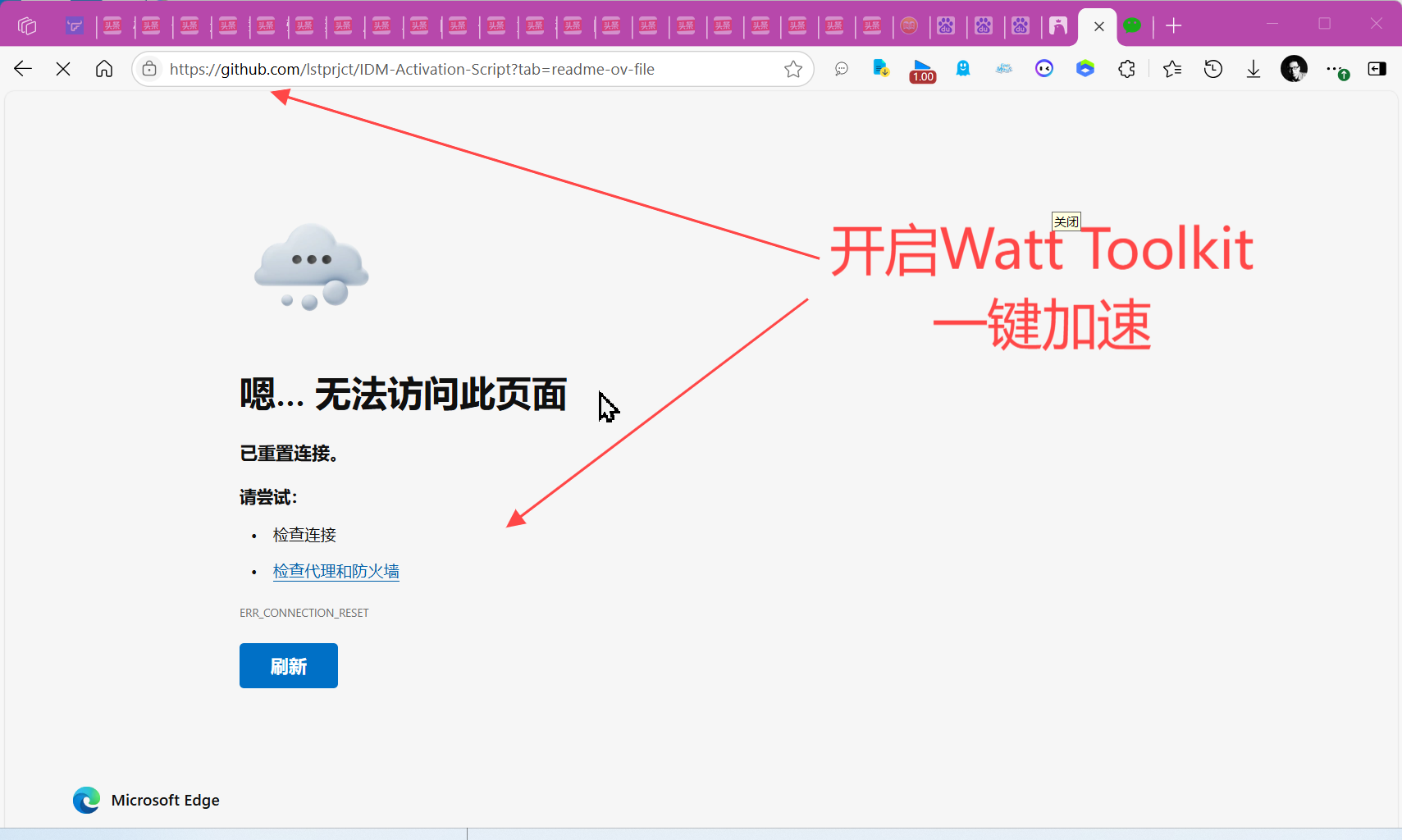Open the Favorites list
The width and height of the screenshot is (1402, 840).
(x=1172, y=70)
